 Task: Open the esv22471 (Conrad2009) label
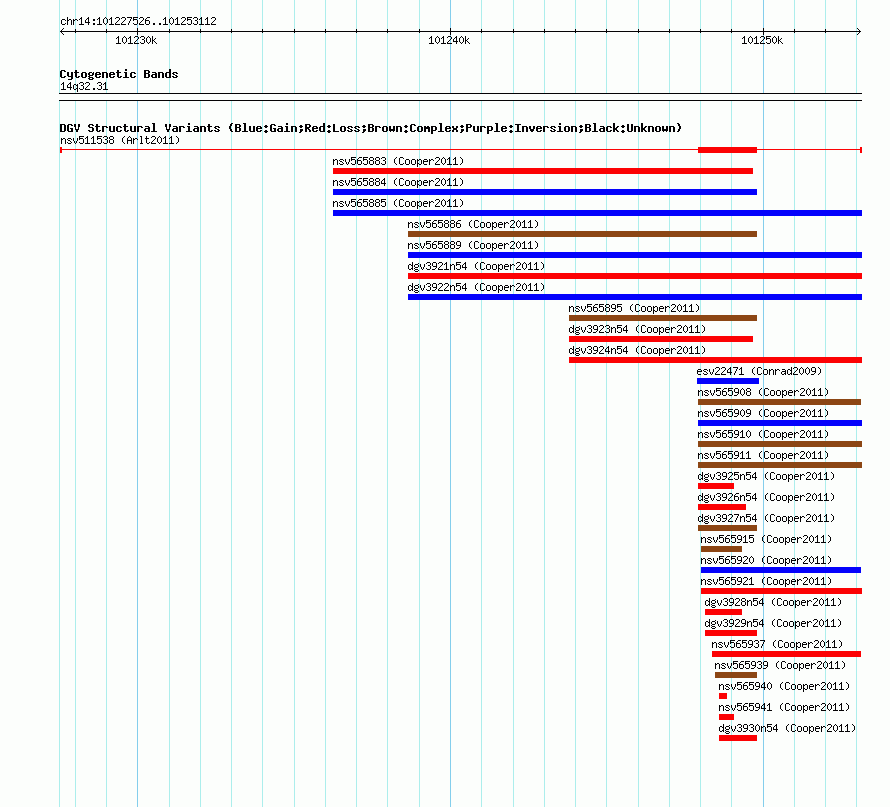759,371
